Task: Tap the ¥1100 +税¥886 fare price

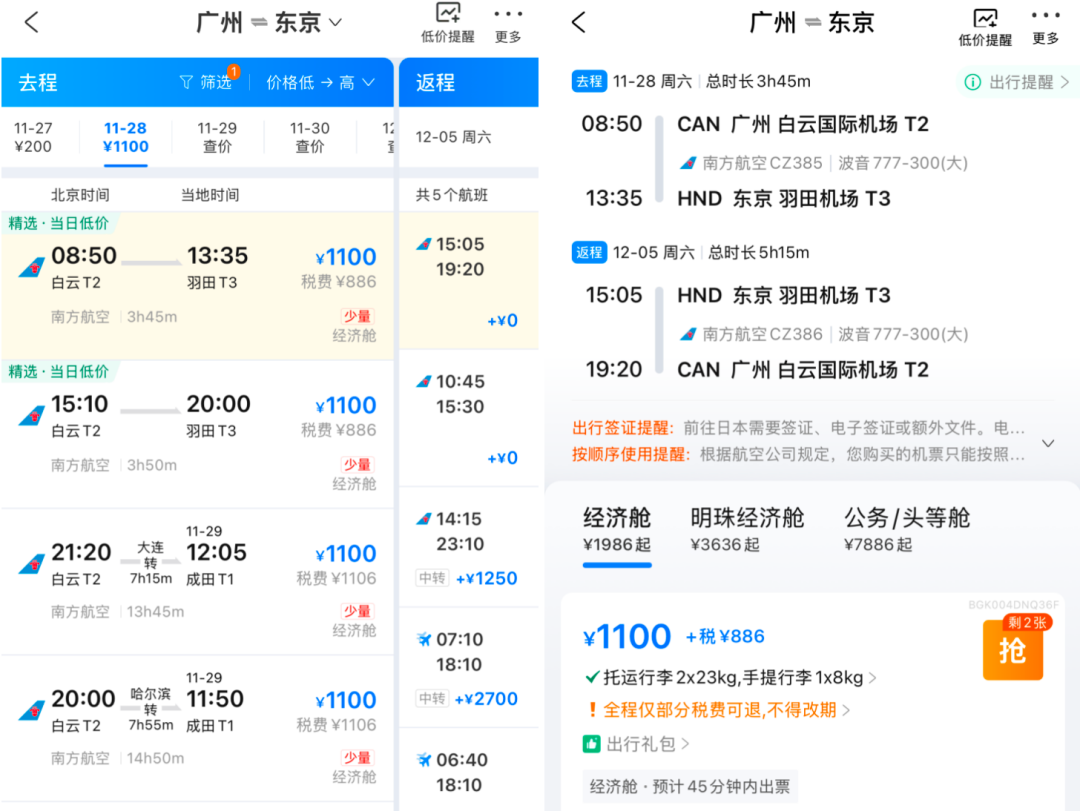Action: point(674,636)
